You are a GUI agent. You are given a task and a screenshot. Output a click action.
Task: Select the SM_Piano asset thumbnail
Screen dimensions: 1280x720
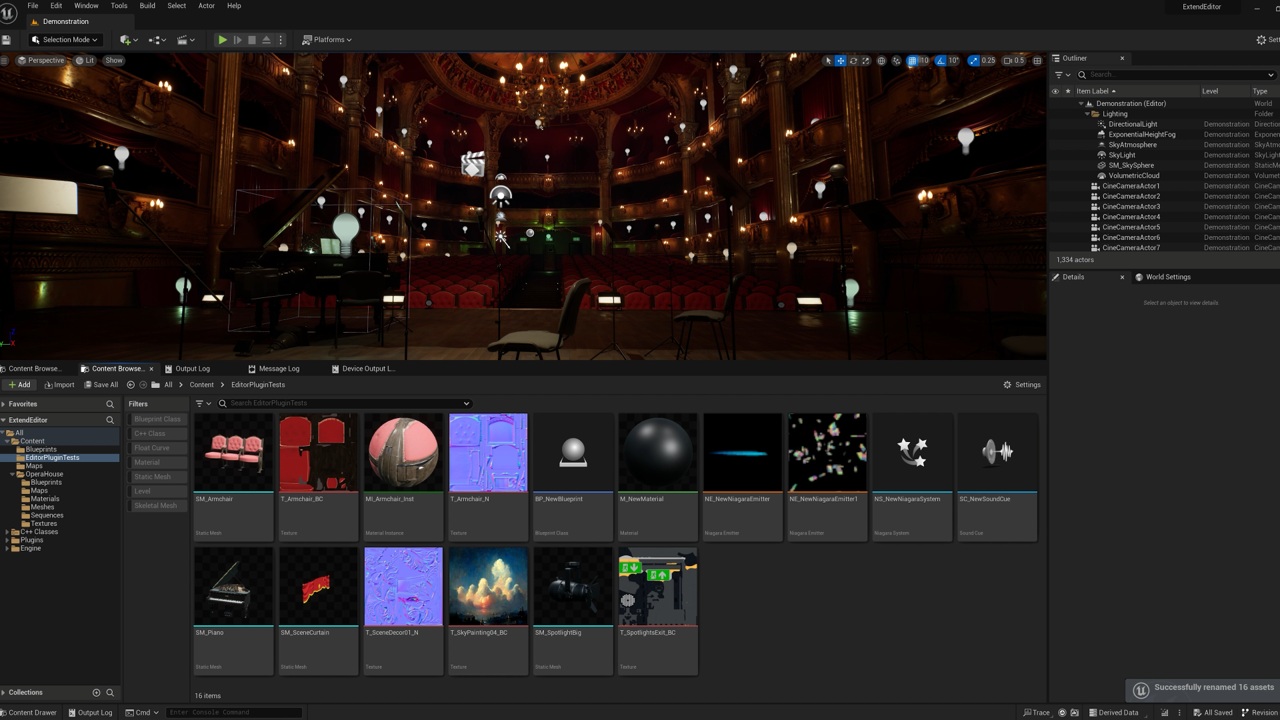pyautogui.click(x=233, y=586)
